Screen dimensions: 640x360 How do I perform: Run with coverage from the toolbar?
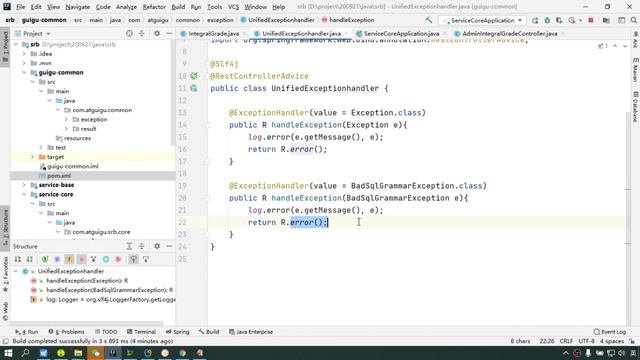[x=559, y=20]
